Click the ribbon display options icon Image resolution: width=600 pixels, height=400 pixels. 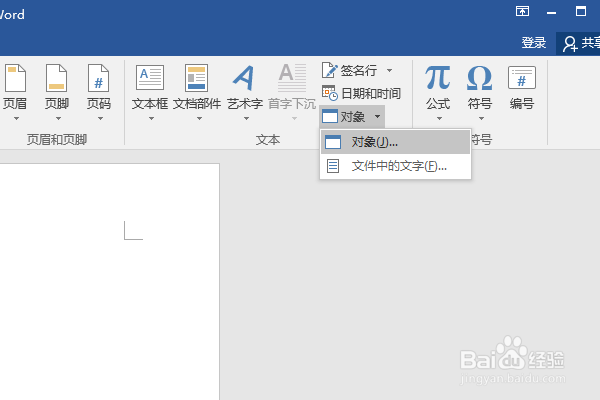click(x=522, y=11)
